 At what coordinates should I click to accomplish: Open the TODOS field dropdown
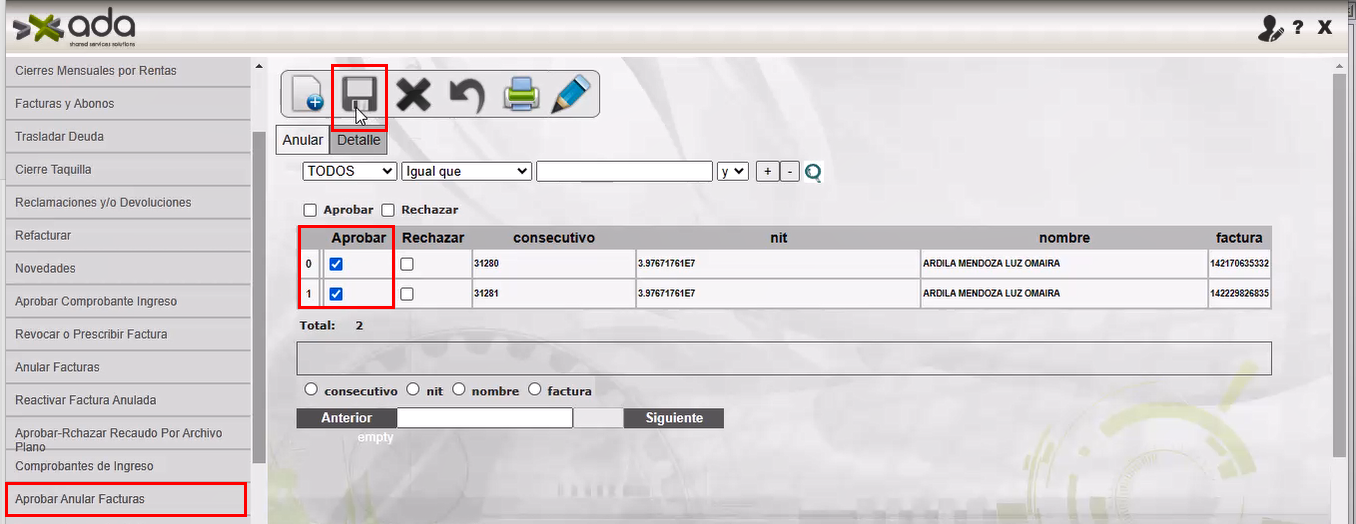click(x=350, y=171)
